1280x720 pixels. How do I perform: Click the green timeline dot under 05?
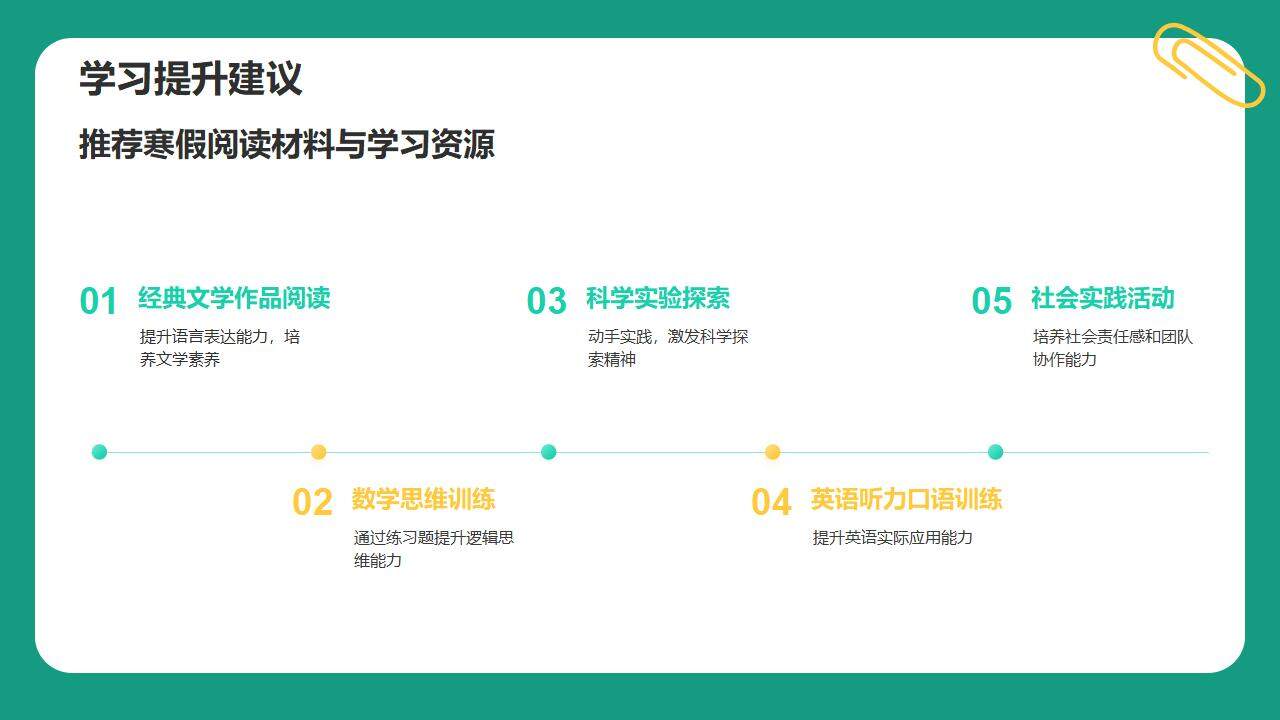(995, 452)
